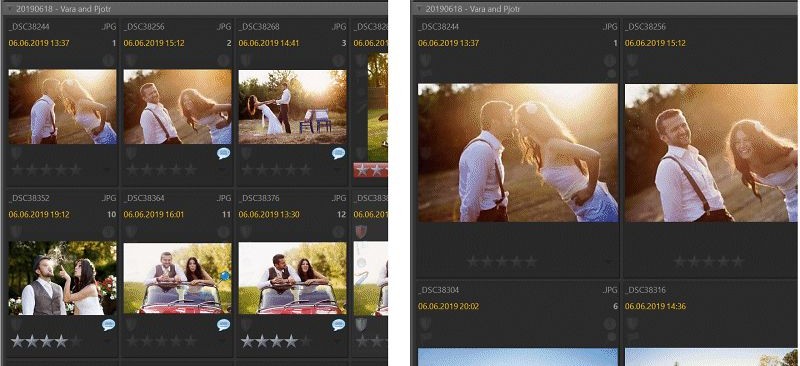Click the info icon on _DSC38364
Viewport: 800px width, 366px height.
click(x=224, y=232)
